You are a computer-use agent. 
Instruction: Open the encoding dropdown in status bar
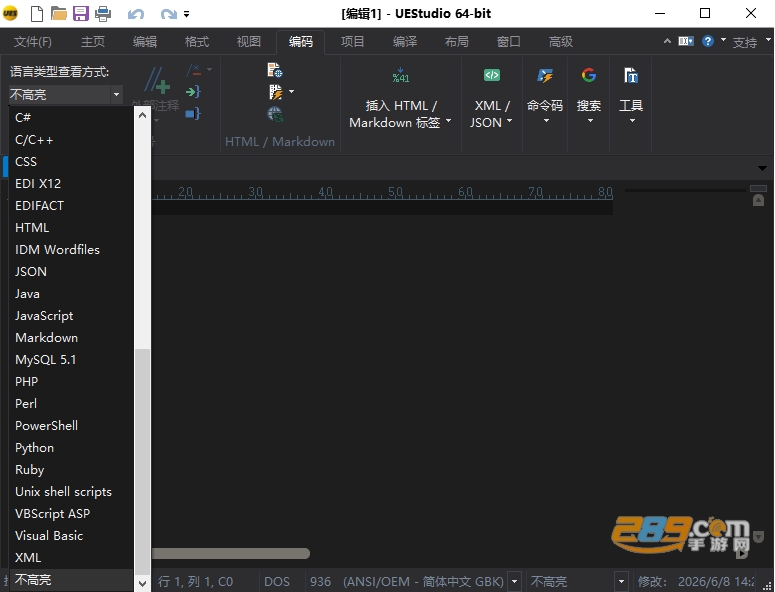point(515,582)
